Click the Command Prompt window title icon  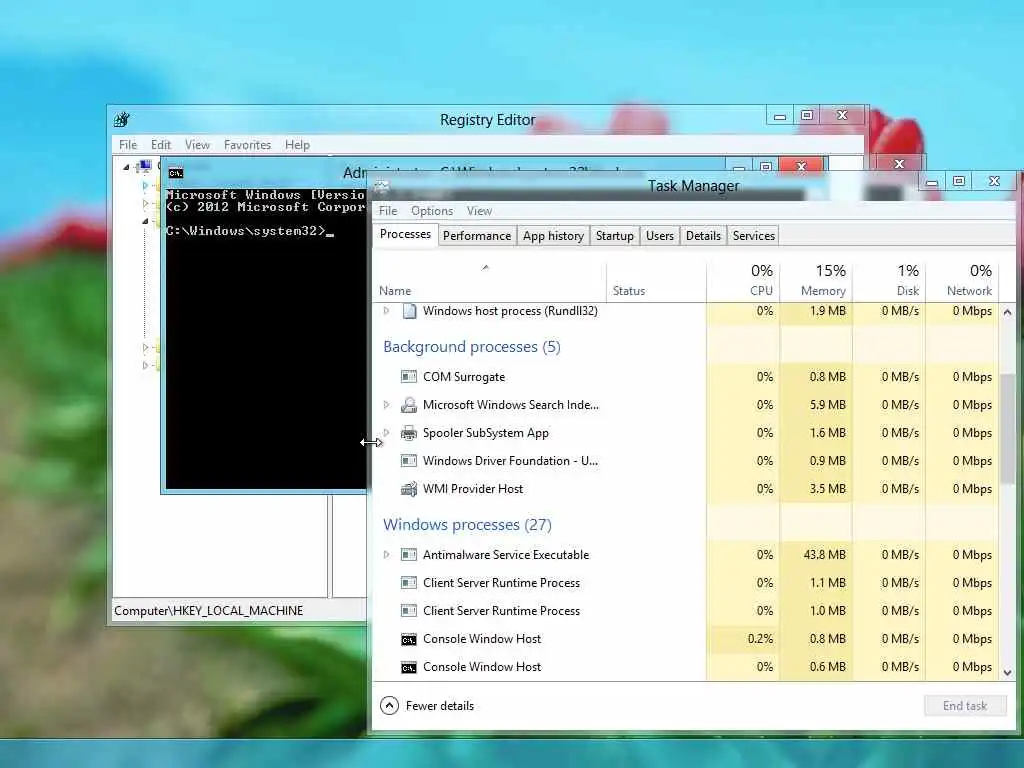pyautogui.click(x=176, y=172)
